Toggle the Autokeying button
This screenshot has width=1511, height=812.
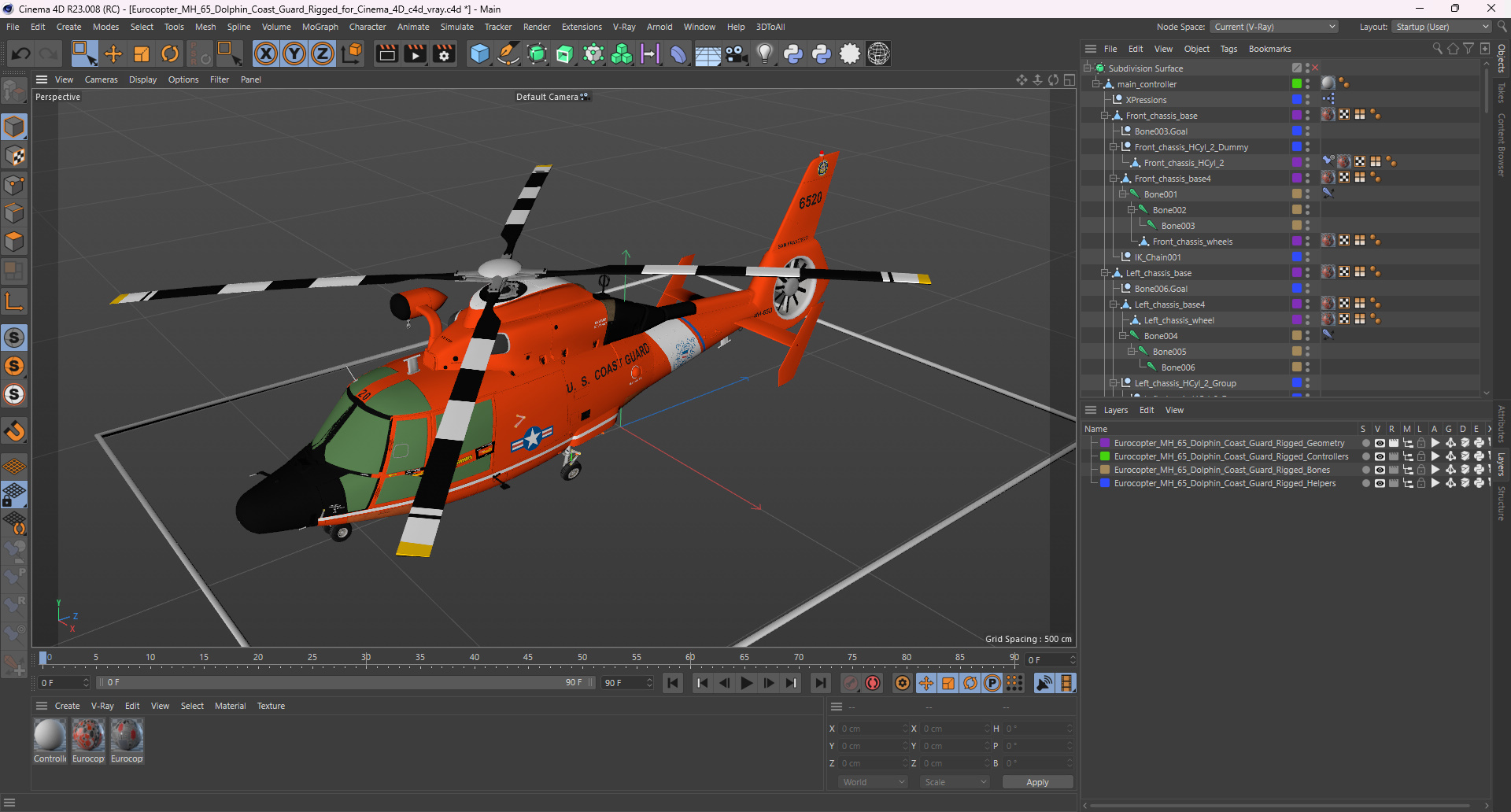point(873,683)
